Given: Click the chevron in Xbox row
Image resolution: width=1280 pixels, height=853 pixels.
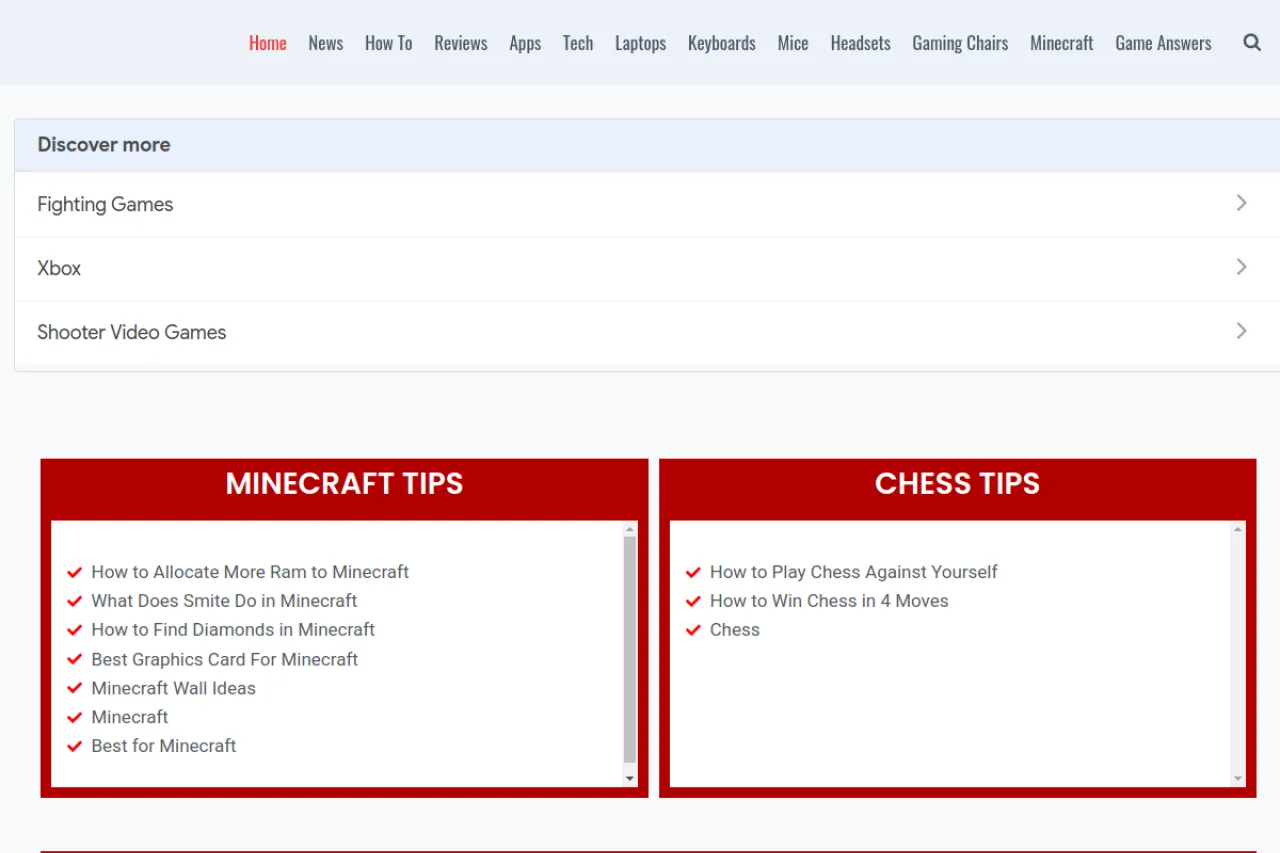Looking at the screenshot, I should pyautogui.click(x=1241, y=267).
